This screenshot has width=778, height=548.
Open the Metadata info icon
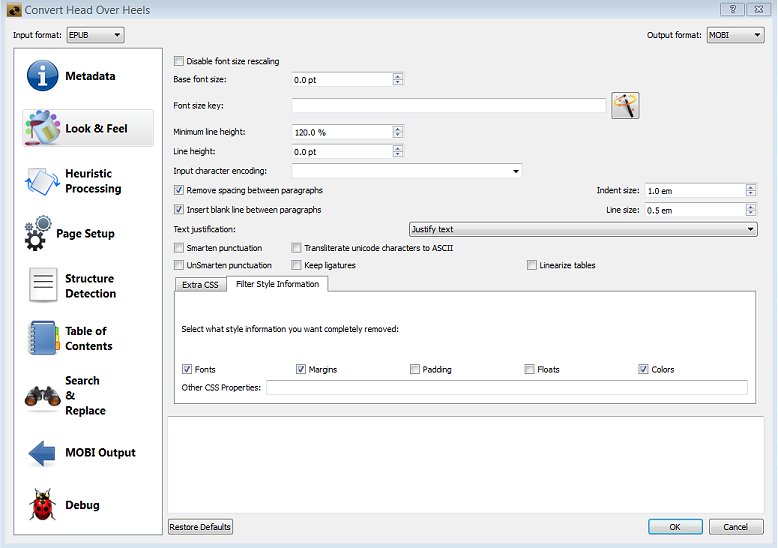[x=42, y=76]
